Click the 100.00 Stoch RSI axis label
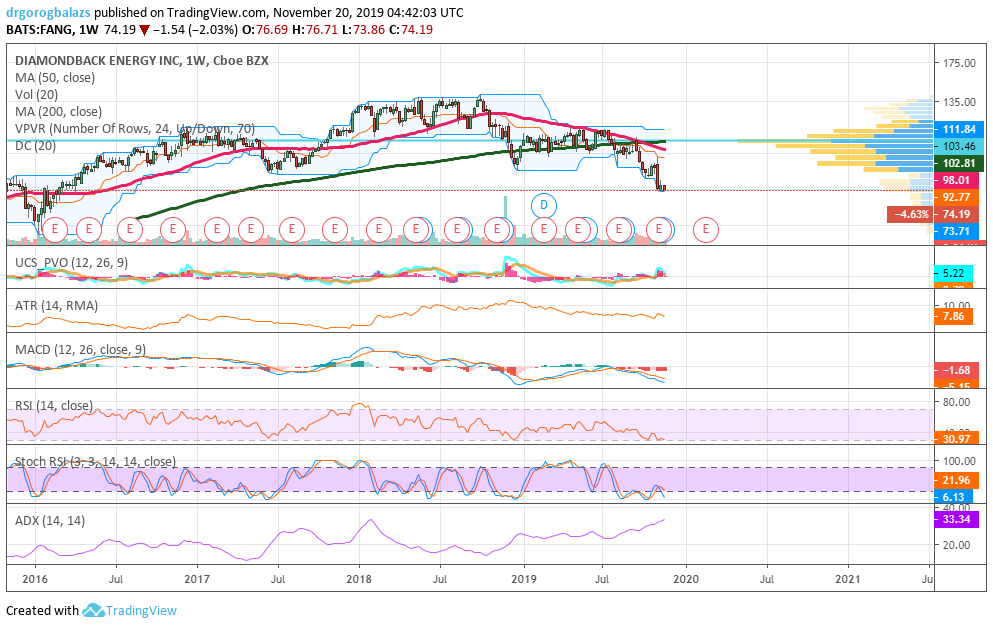The width and height of the screenshot is (993, 628). pyautogui.click(x=959, y=462)
